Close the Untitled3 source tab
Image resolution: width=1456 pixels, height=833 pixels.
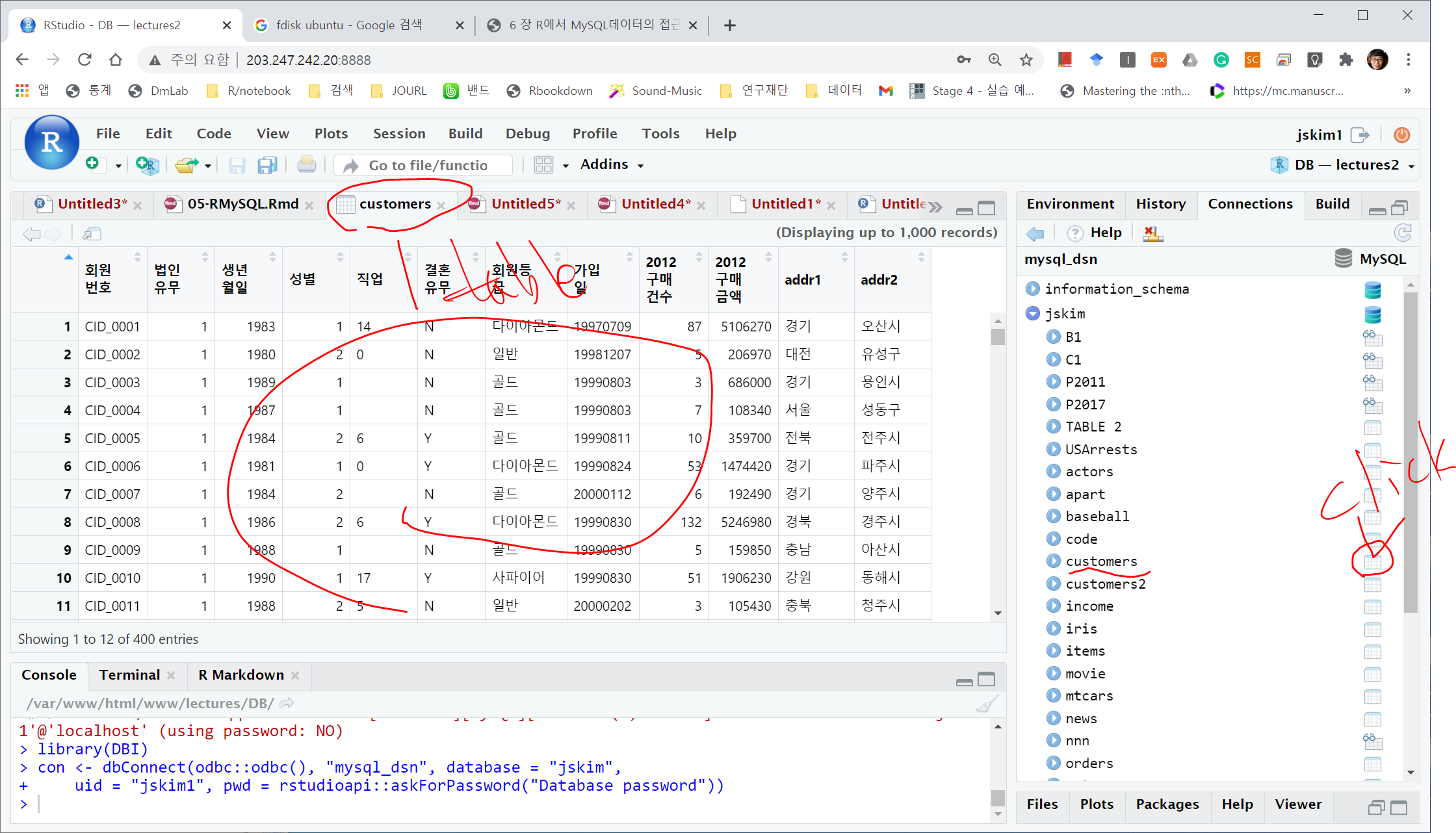[x=138, y=205]
